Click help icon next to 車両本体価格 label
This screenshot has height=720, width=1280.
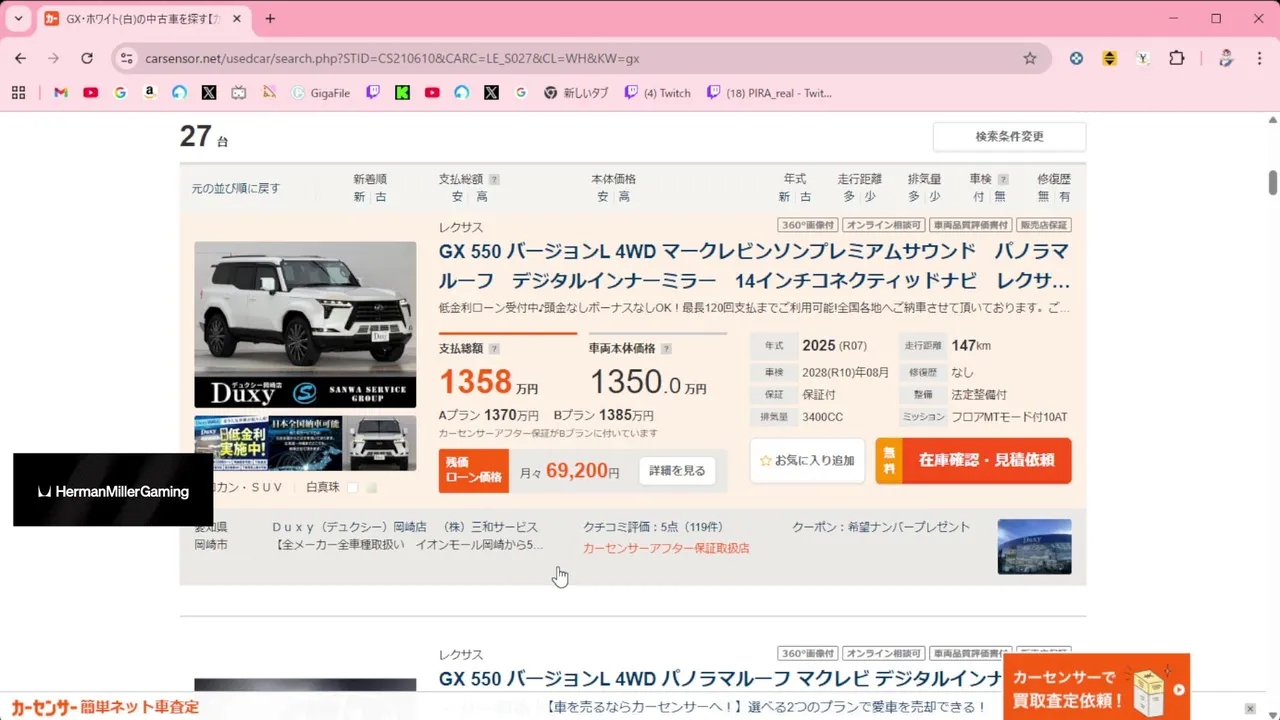coord(666,349)
